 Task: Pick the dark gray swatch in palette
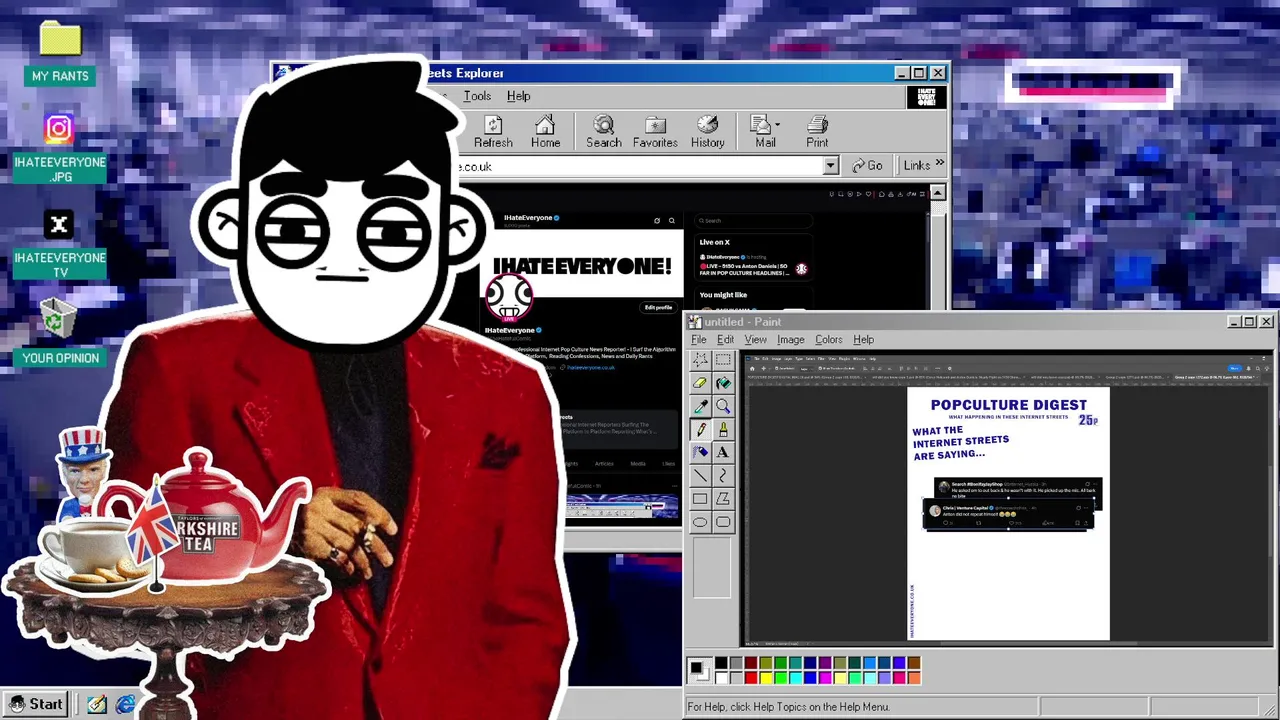(x=736, y=663)
